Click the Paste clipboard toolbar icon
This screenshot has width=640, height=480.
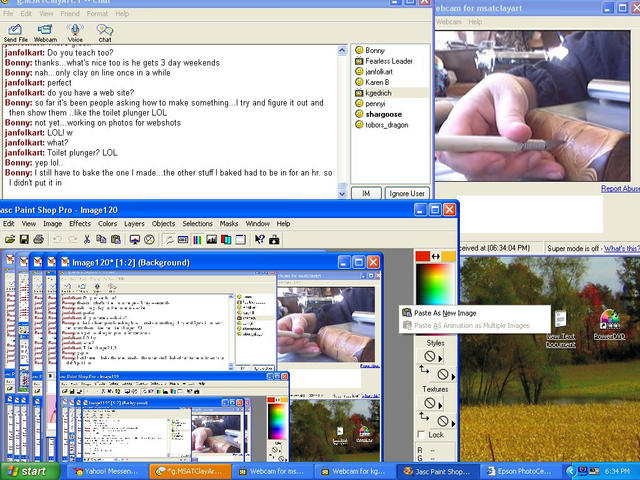click(116, 240)
